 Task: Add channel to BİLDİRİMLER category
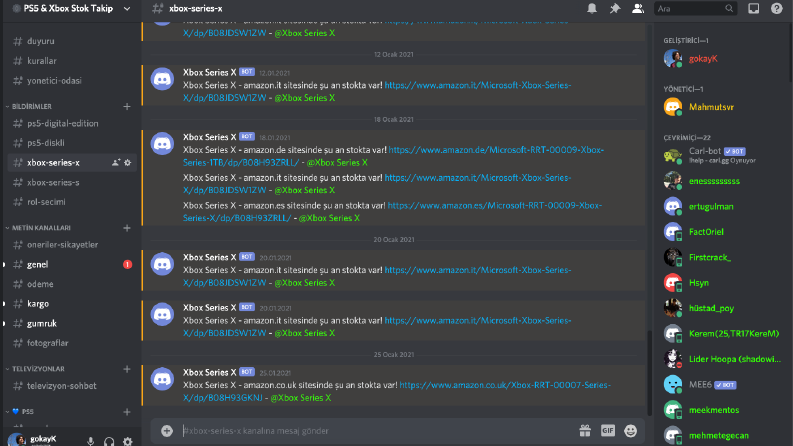127,106
